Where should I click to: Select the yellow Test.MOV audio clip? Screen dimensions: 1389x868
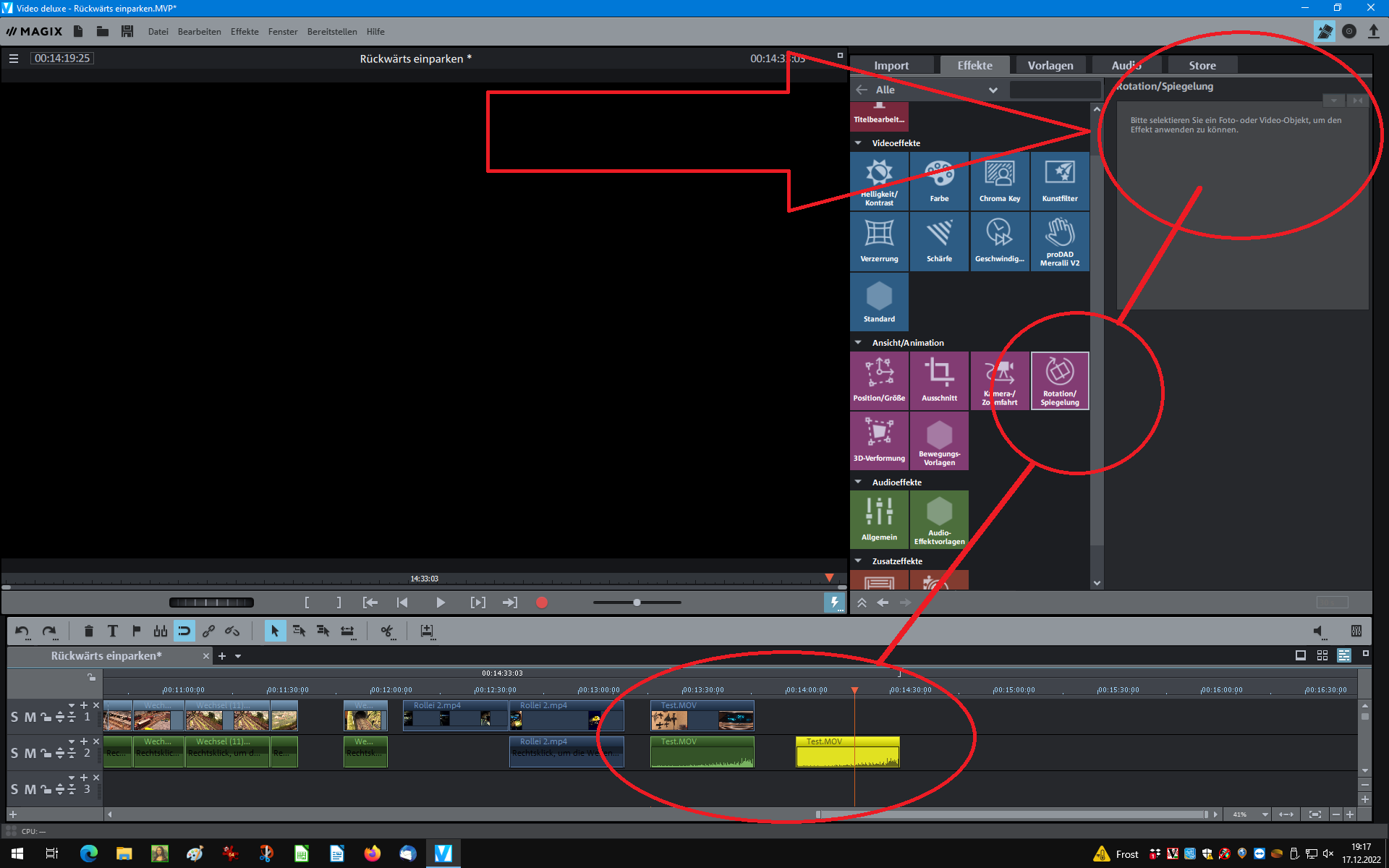click(847, 752)
